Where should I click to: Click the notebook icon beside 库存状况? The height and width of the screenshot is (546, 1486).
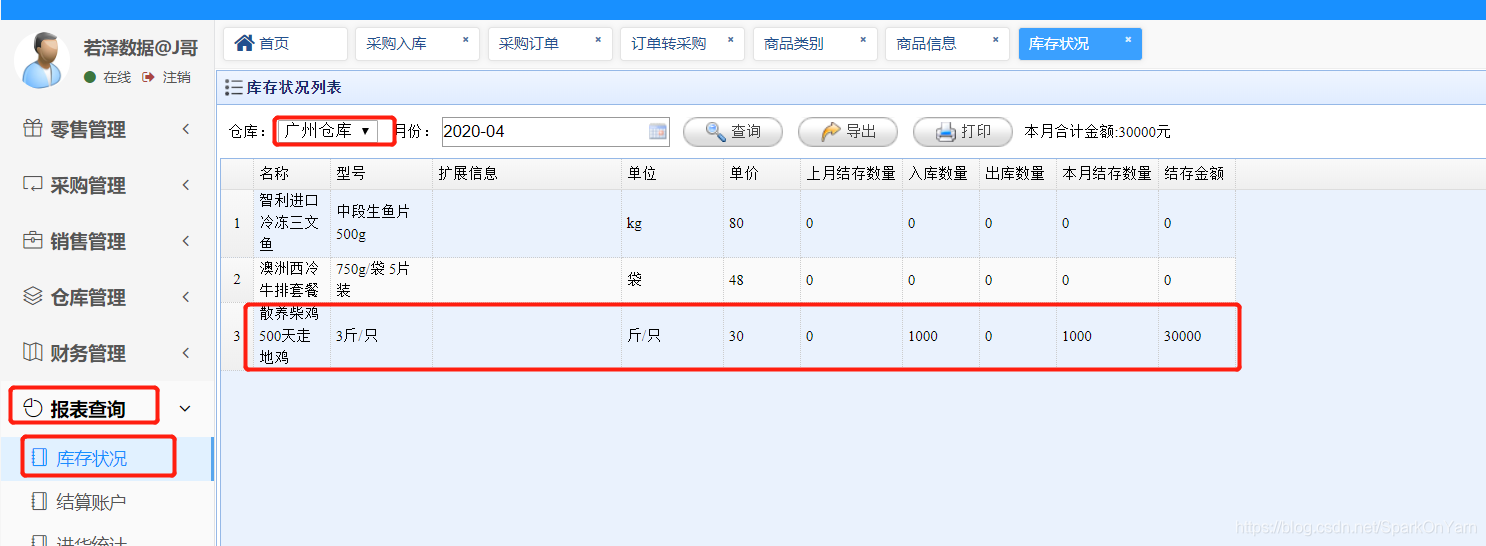coord(39,458)
